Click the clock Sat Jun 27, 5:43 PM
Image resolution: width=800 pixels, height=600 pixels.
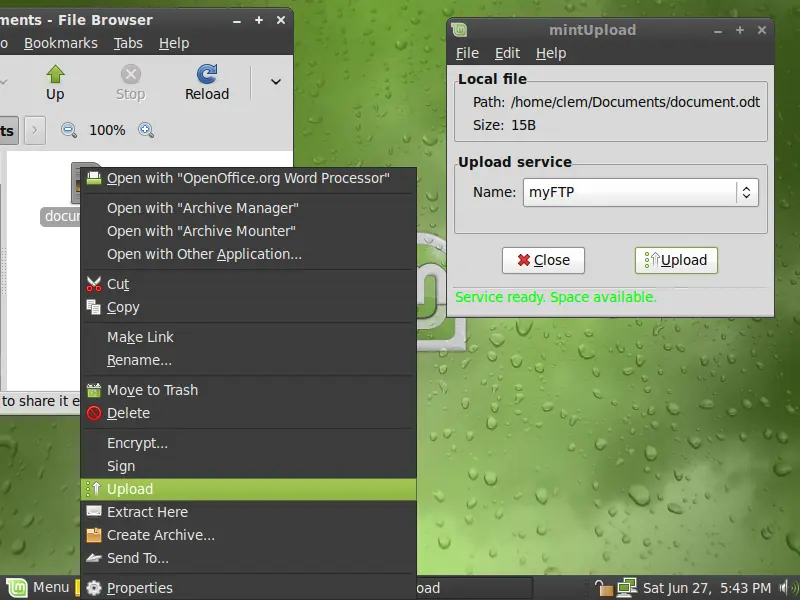(x=707, y=588)
